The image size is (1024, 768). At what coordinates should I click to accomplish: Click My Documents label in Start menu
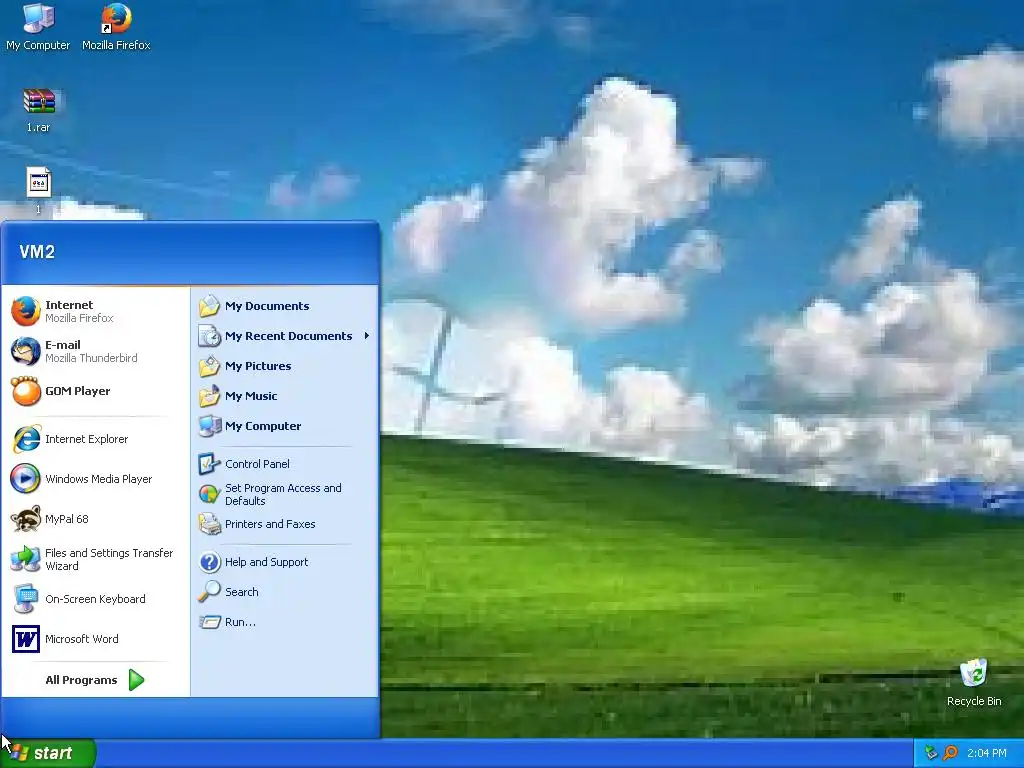point(267,306)
